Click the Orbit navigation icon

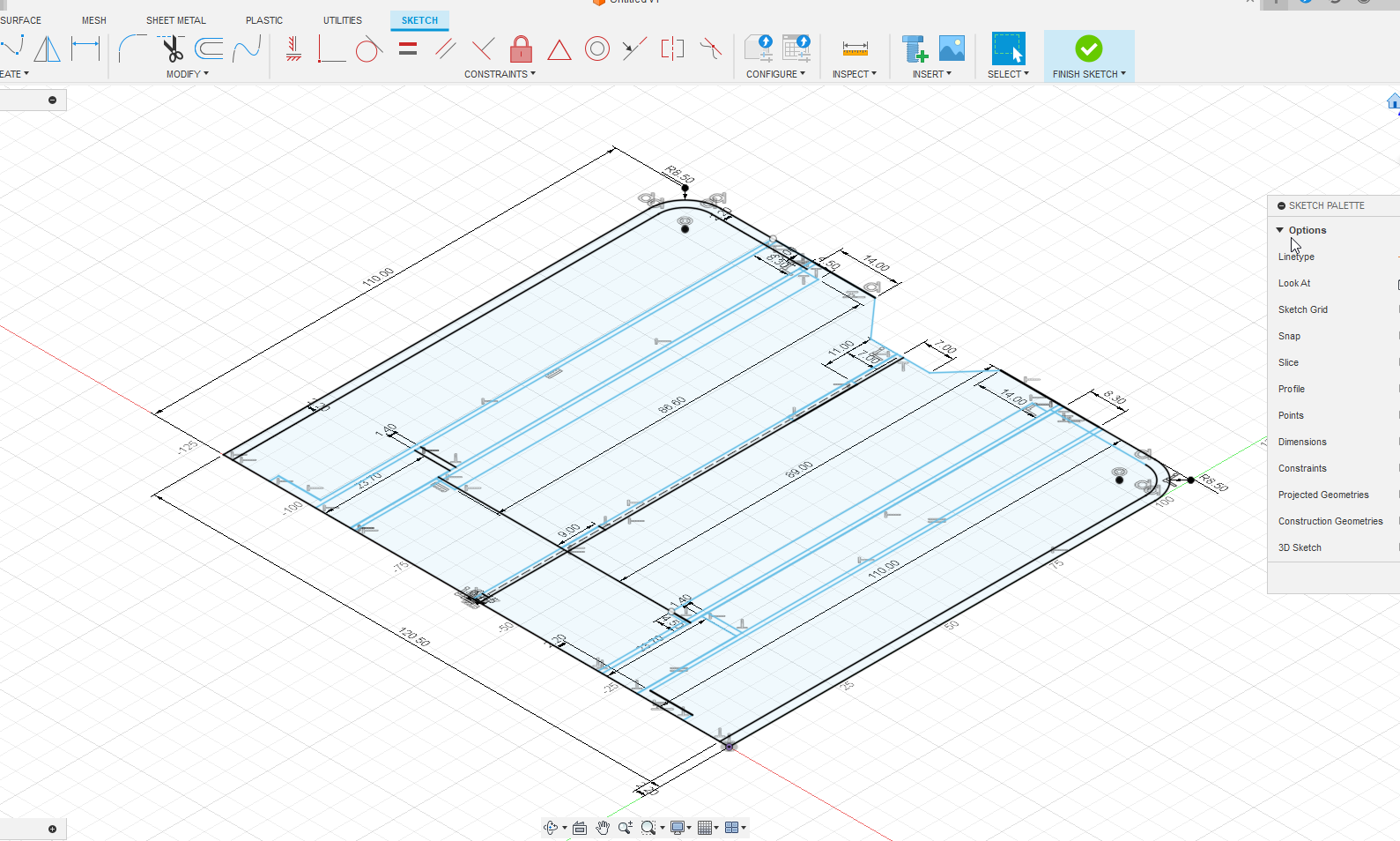pyautogui.click(x=552, y=827)
